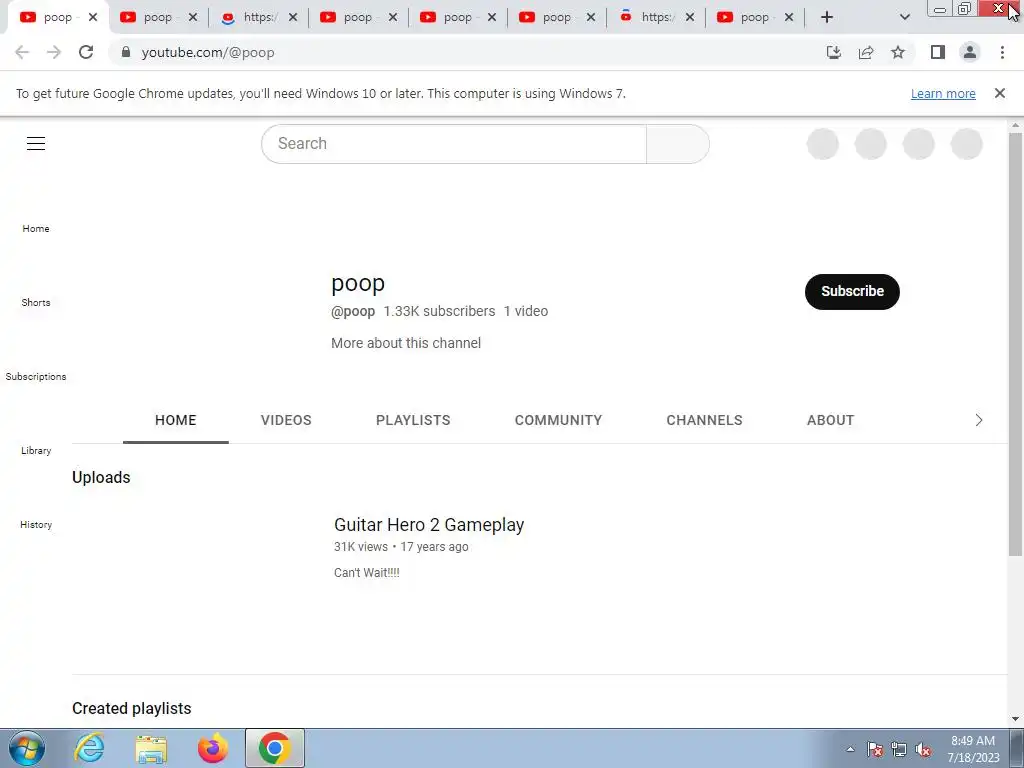The image size is (1024, 768).
Task: Open the YouTube hamburger guide menu
Action: (36, 144)
